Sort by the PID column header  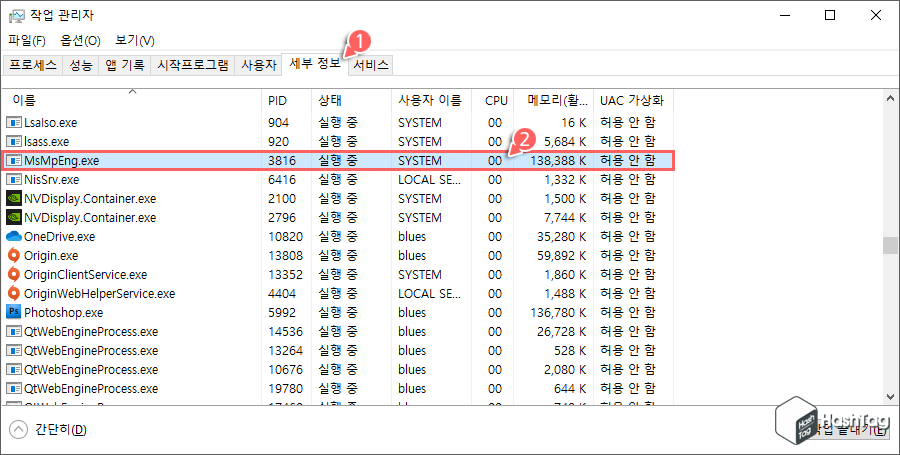coord(286,100)
